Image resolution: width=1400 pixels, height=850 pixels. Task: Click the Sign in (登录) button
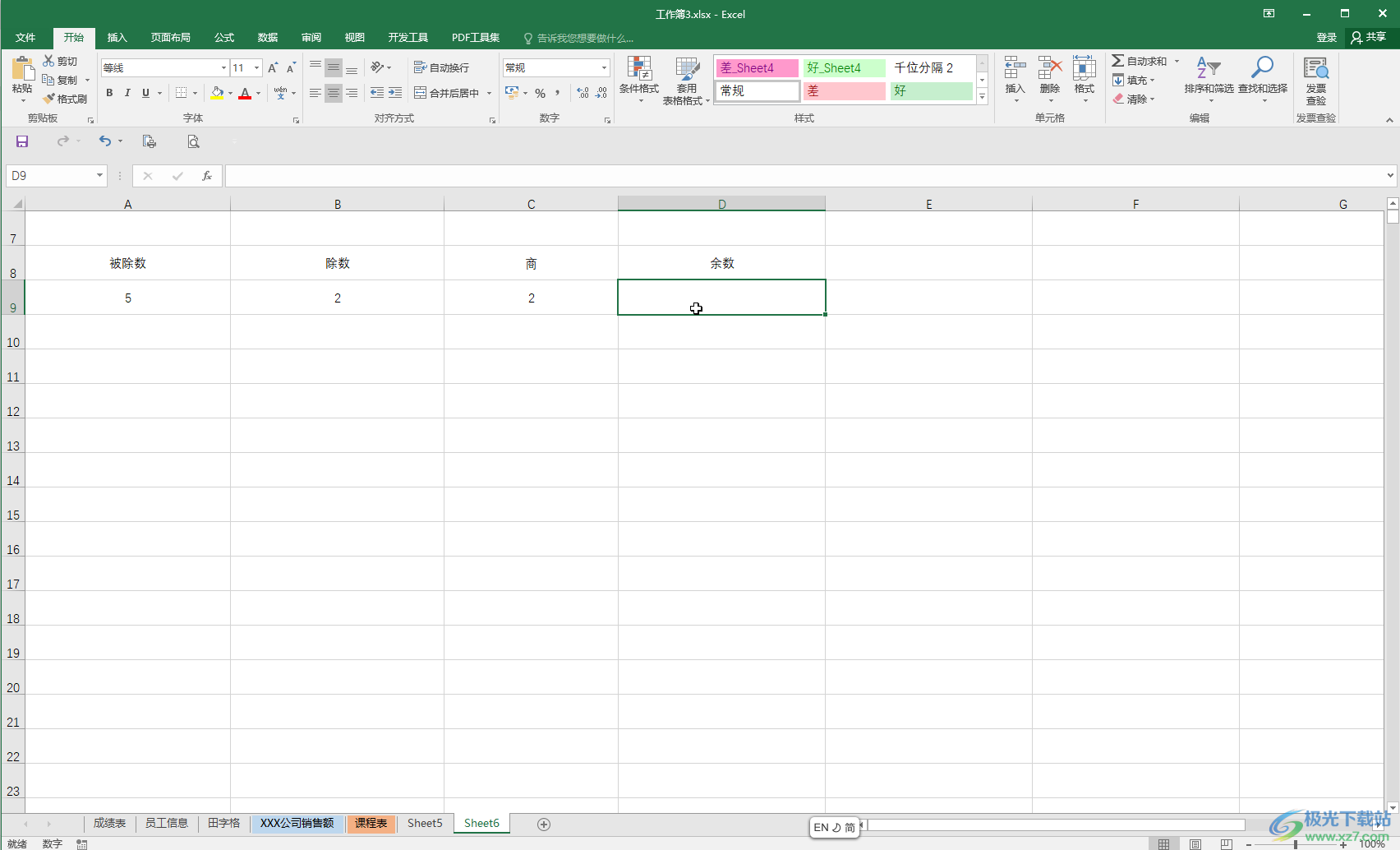[x=1326, y=37]
